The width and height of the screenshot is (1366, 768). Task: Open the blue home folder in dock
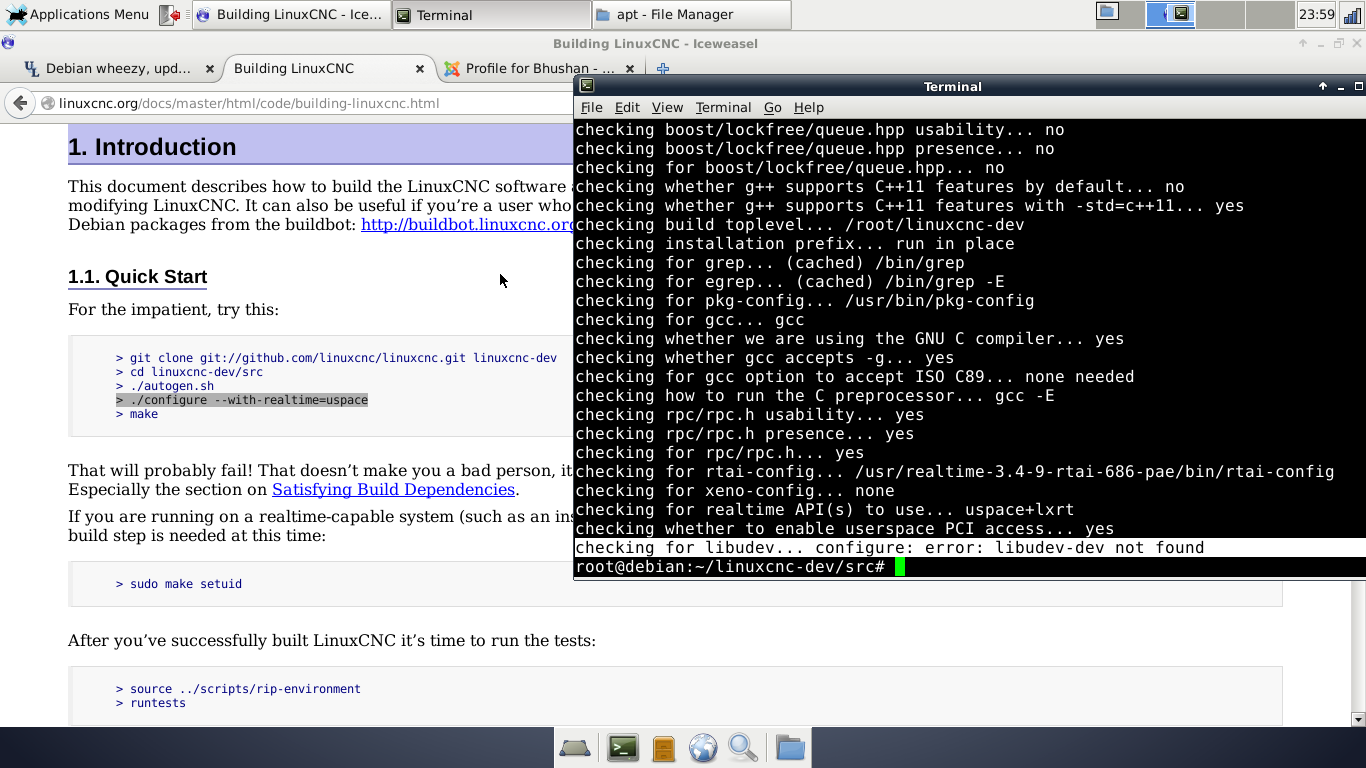click(x=790, y=748)
